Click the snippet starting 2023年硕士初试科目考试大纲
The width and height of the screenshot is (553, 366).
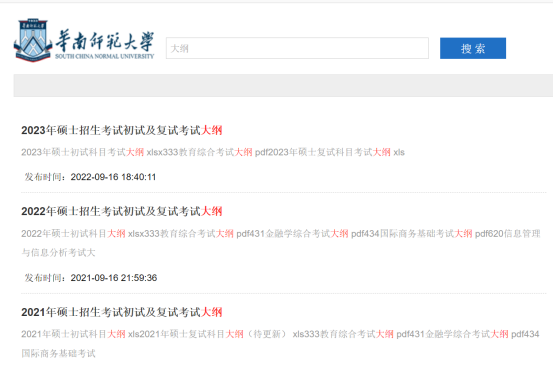213,152
